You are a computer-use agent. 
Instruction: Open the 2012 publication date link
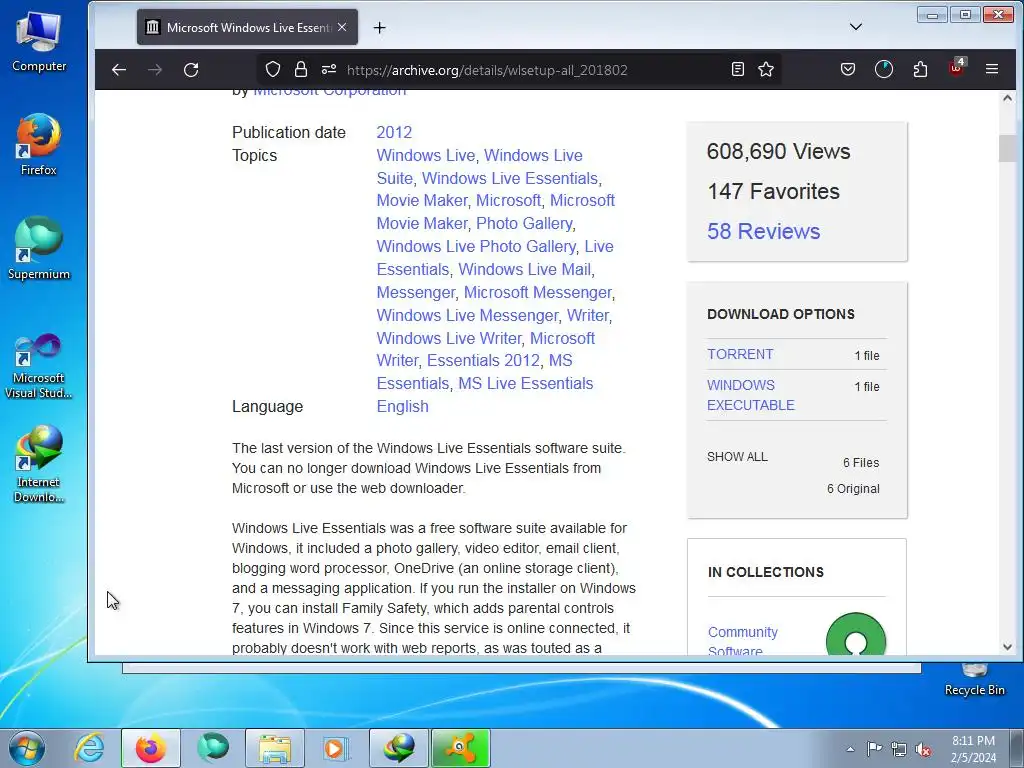coord(394,132)
